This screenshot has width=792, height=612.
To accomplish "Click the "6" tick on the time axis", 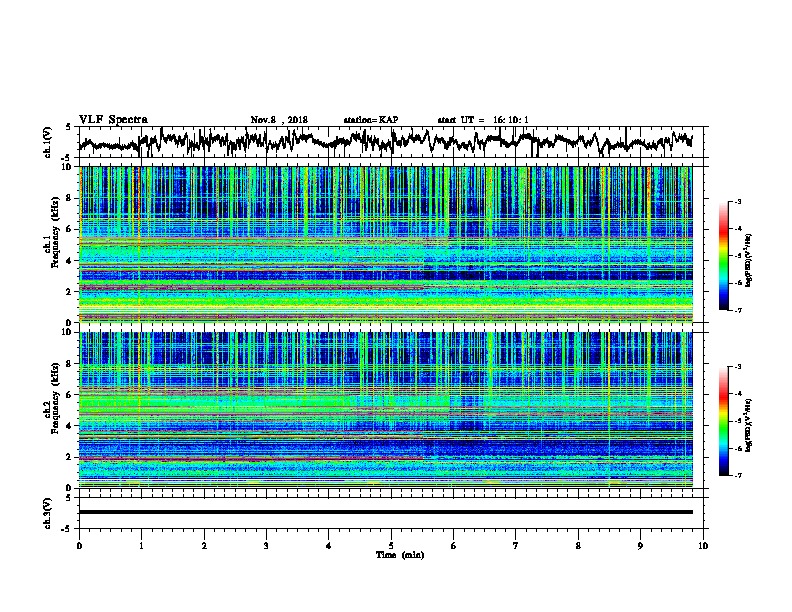I will (453, 546).
